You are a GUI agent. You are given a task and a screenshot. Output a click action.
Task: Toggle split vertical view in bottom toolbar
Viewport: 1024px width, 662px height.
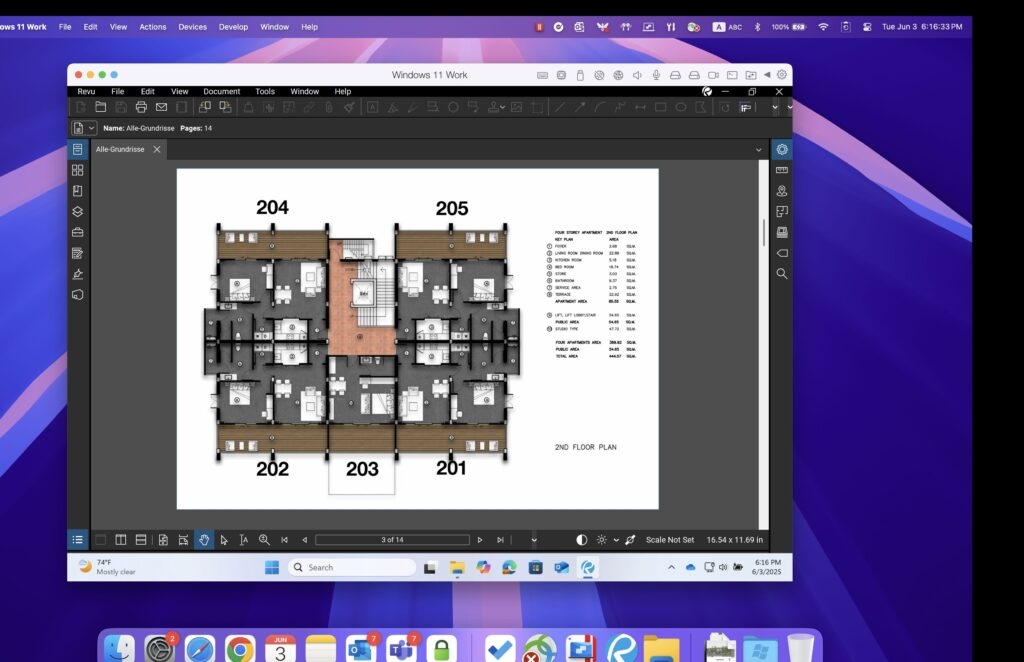120,540
